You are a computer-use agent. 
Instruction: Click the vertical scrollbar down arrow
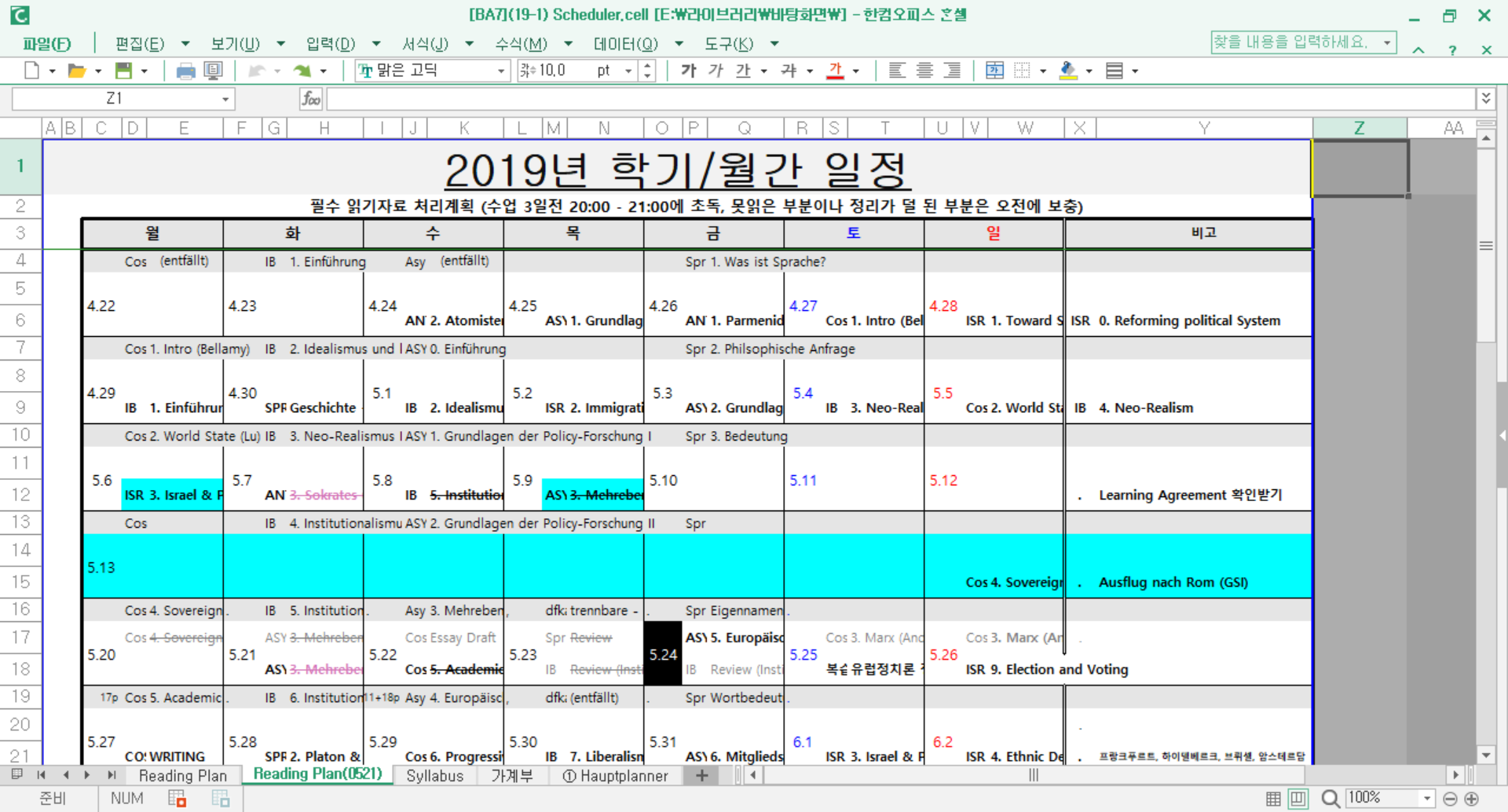click(1485, 755)
